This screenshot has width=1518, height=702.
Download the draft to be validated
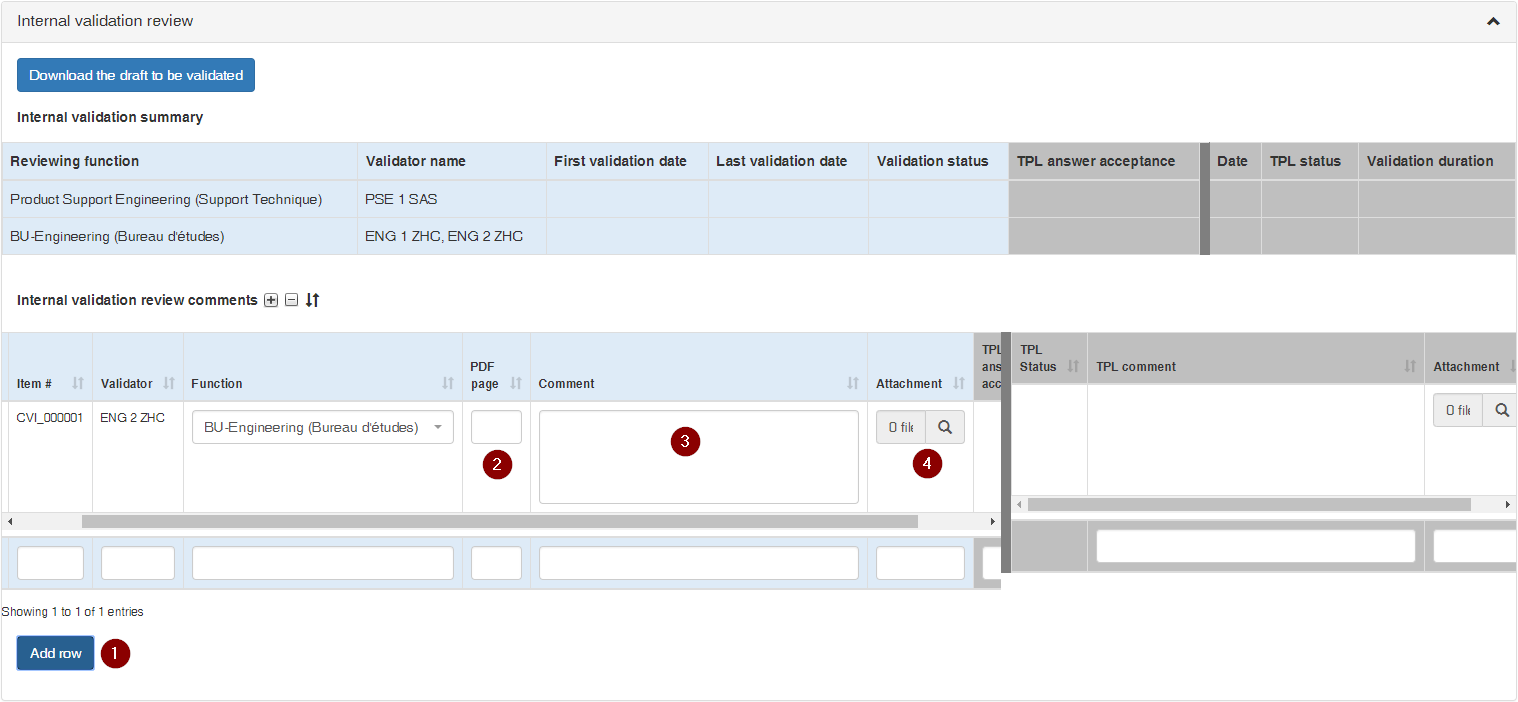(x=136, y=75)
